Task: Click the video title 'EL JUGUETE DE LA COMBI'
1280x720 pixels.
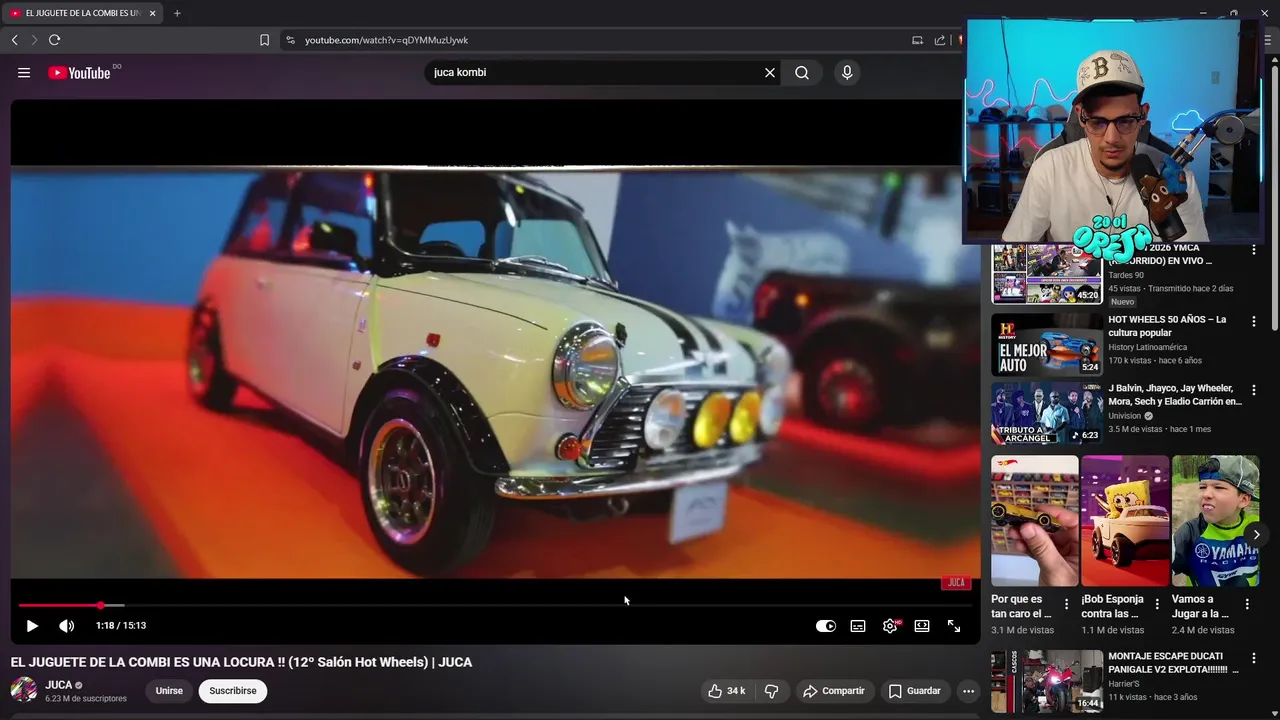Action: click(x=241, y=662)
